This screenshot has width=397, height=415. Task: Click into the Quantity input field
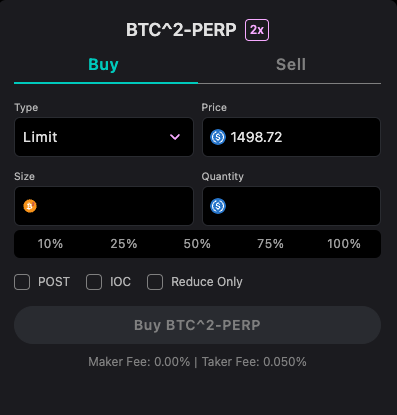pos(291,206)
